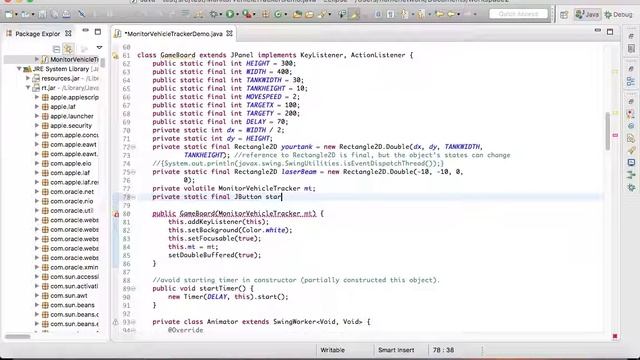Click the pink overview ruler marker
640x360 pixels.
tap(615, 135)
